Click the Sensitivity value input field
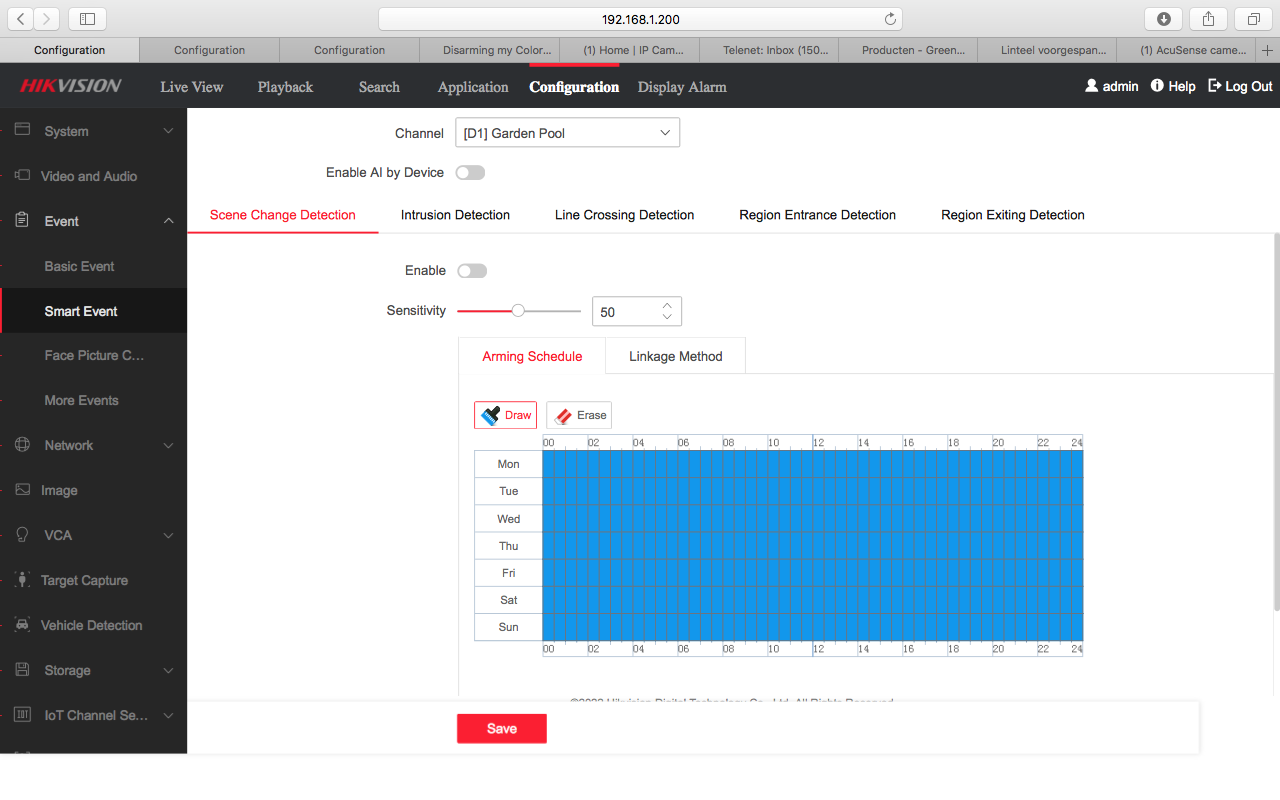Image resolution: width=1280 pixels, height=800 pixels. pyautogui.click(x=626, y=312)
